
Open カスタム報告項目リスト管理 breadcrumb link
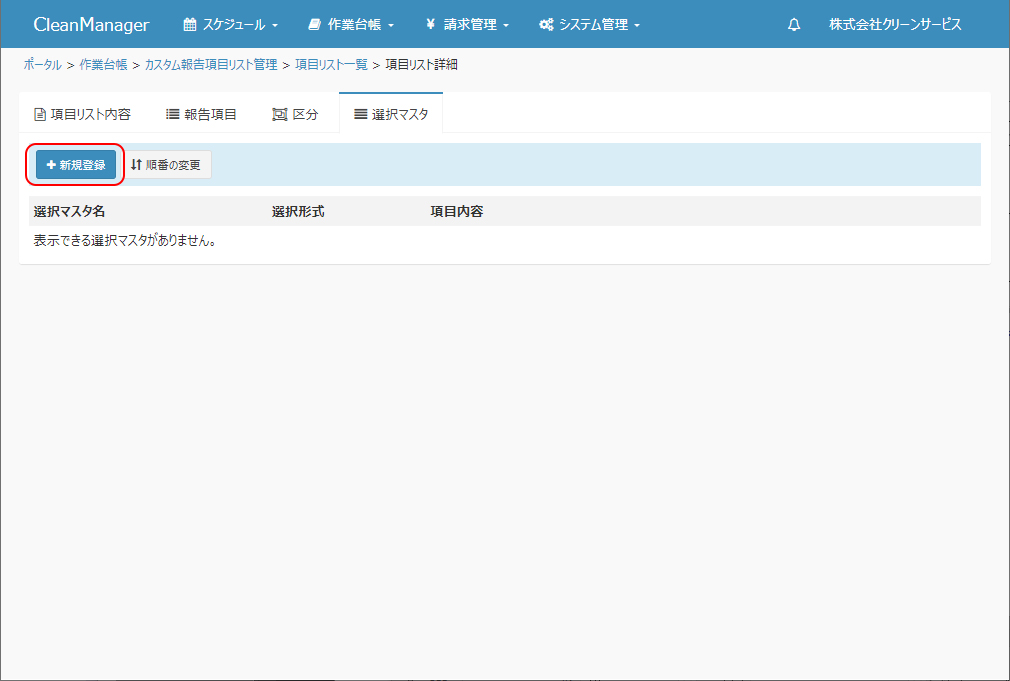[211, 65]
